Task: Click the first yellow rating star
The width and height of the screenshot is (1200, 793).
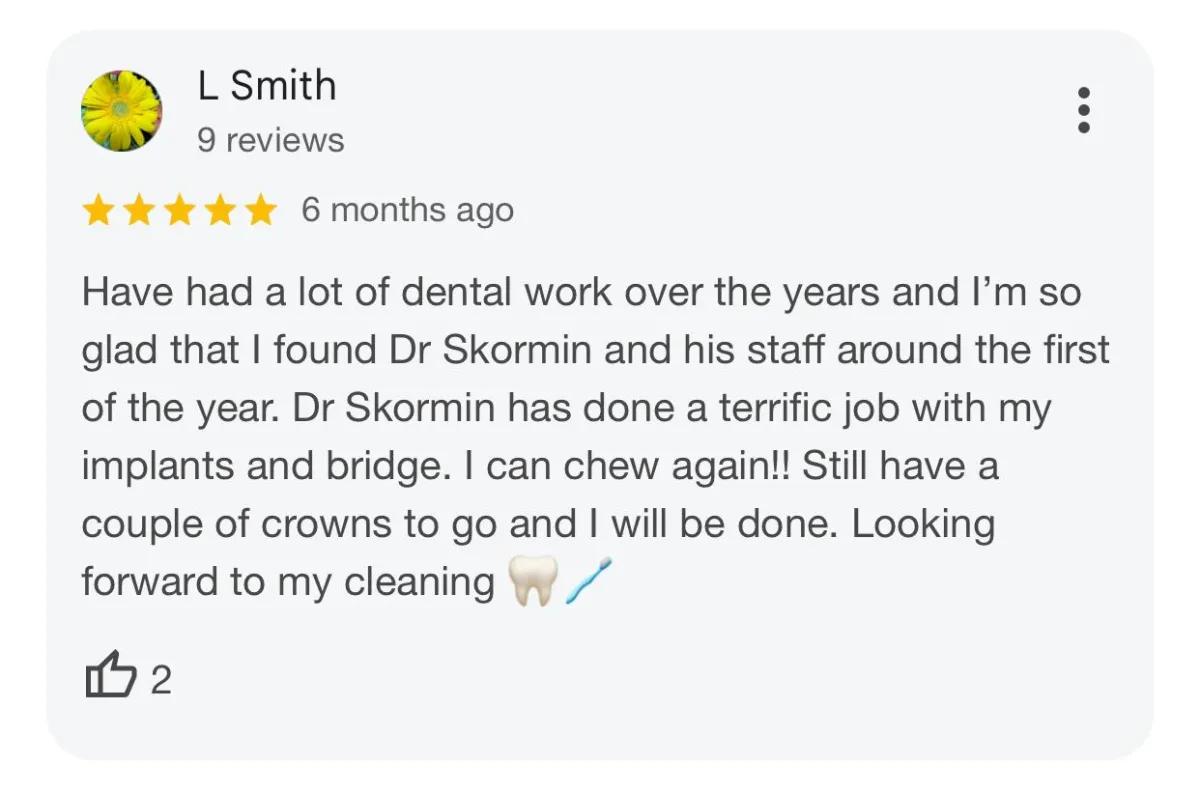Action: 98,210
